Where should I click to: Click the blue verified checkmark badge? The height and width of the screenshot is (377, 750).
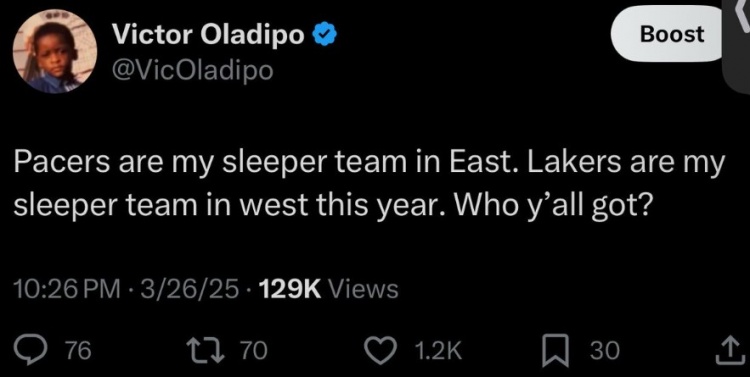click(325, 36)
